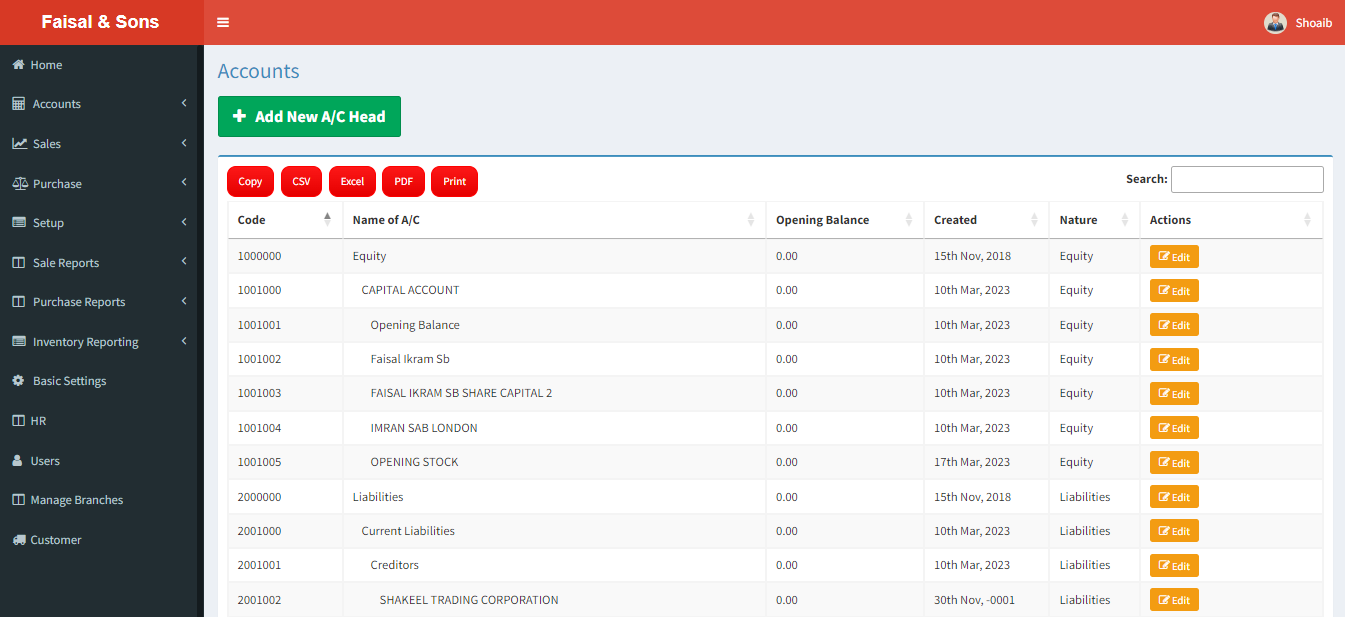Edit the Faisal Ikram Sb account
Image resolution: width=1364 pixels, height=642 pixels.
[1174, 359]
